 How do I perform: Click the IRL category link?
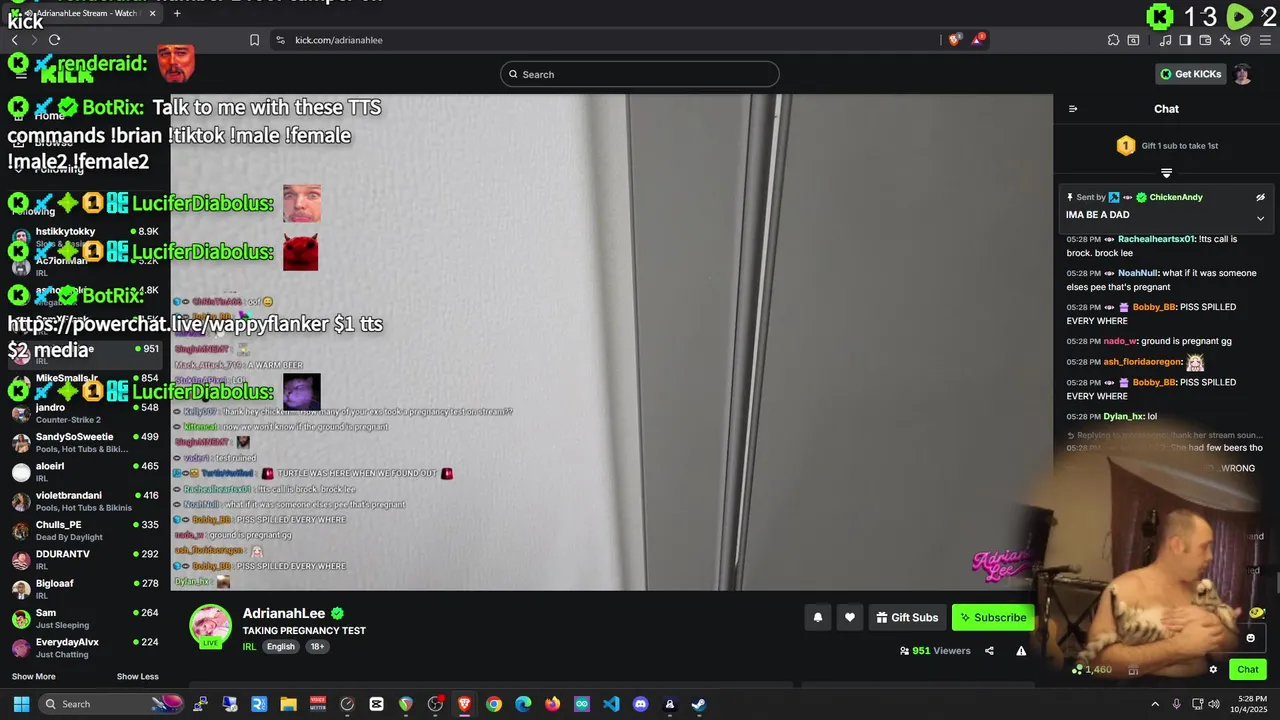tap(250, 647)
